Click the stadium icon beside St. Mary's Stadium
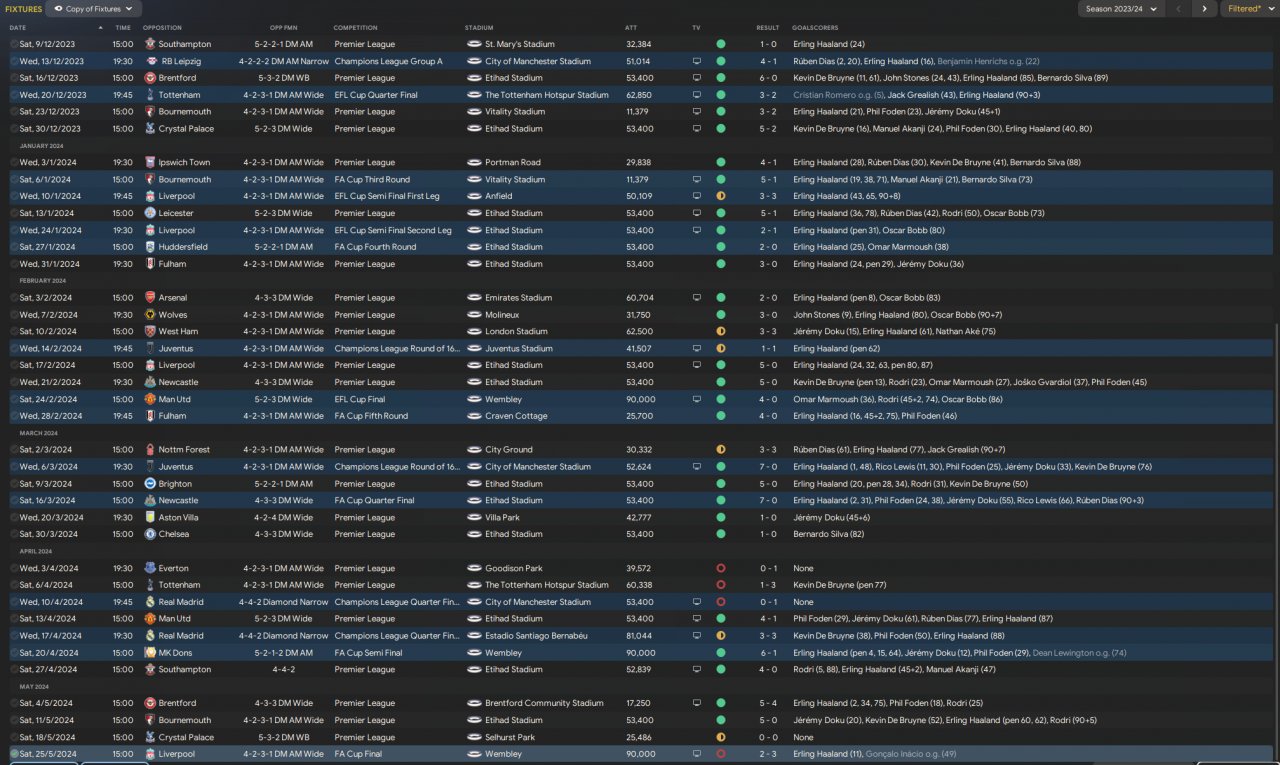 474,44
